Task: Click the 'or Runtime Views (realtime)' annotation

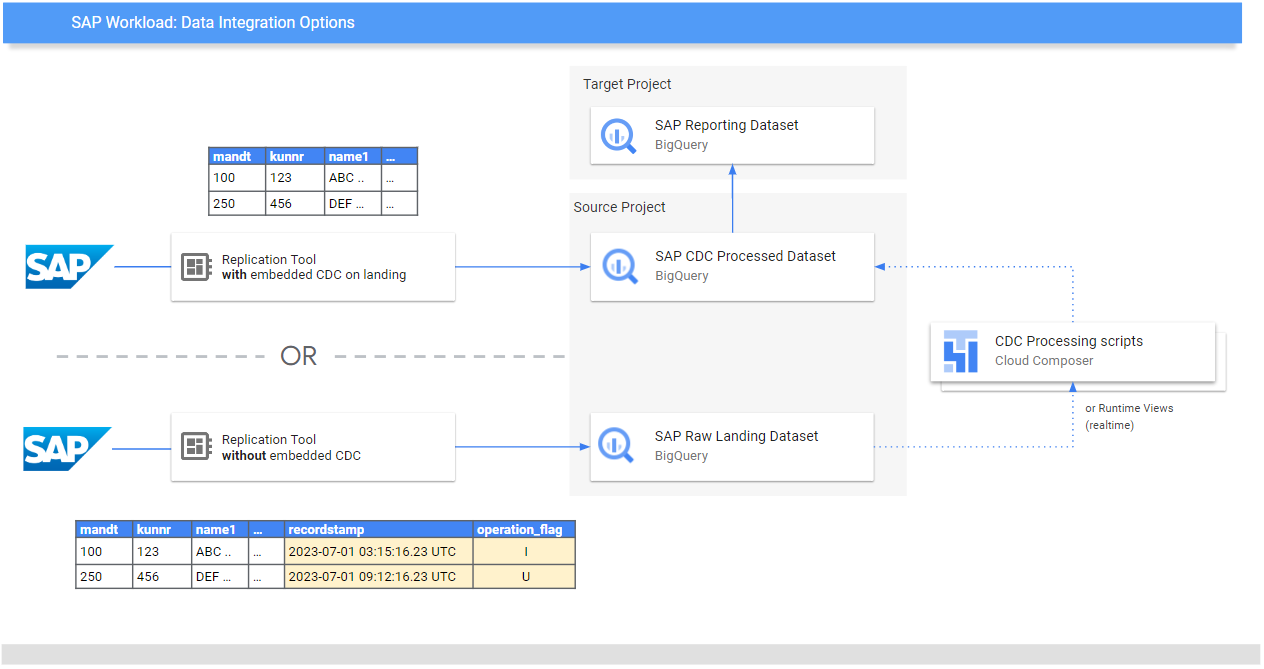Action: 1130,414
